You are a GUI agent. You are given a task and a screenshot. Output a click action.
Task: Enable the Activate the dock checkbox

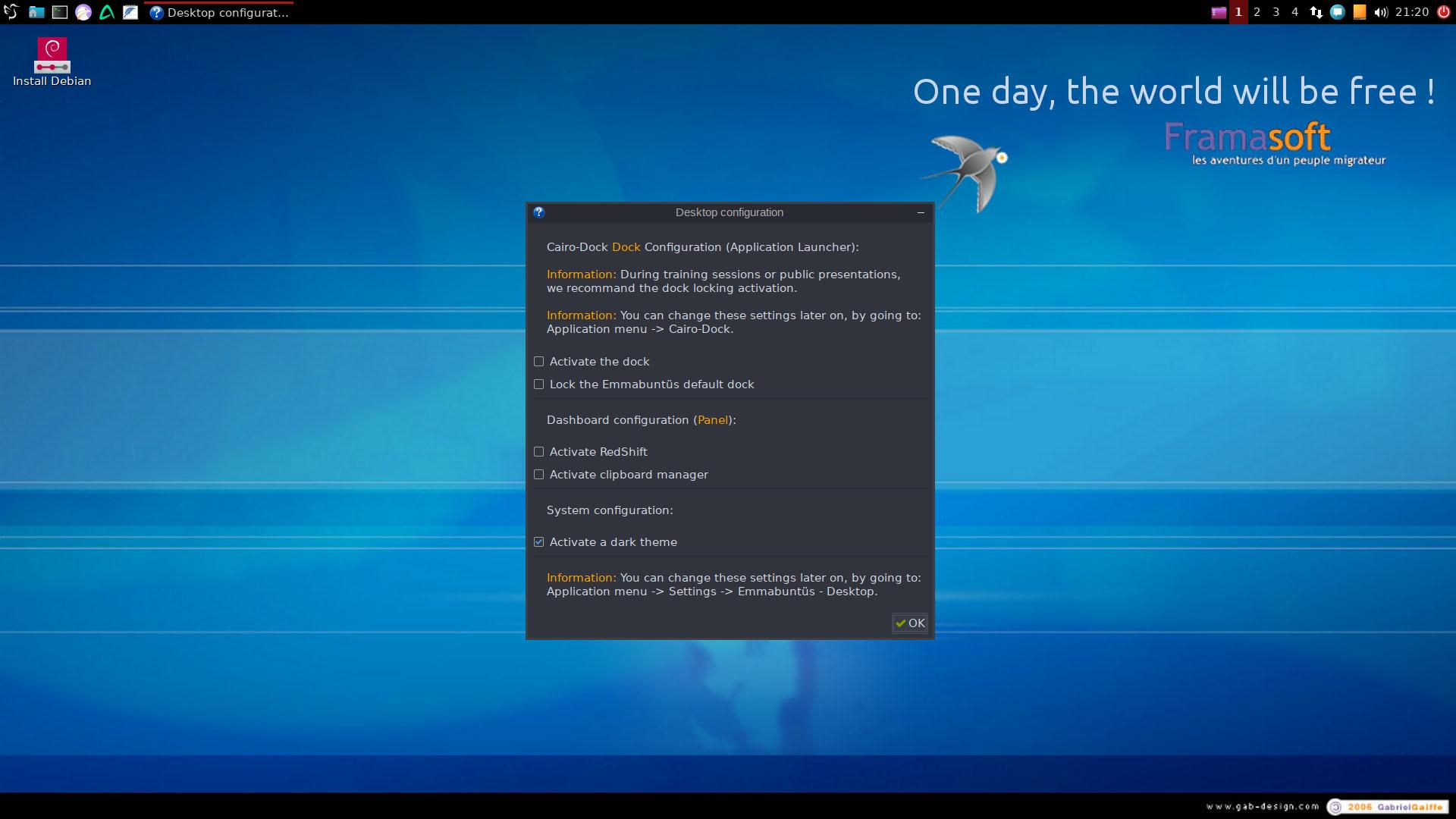pos(539,362)
